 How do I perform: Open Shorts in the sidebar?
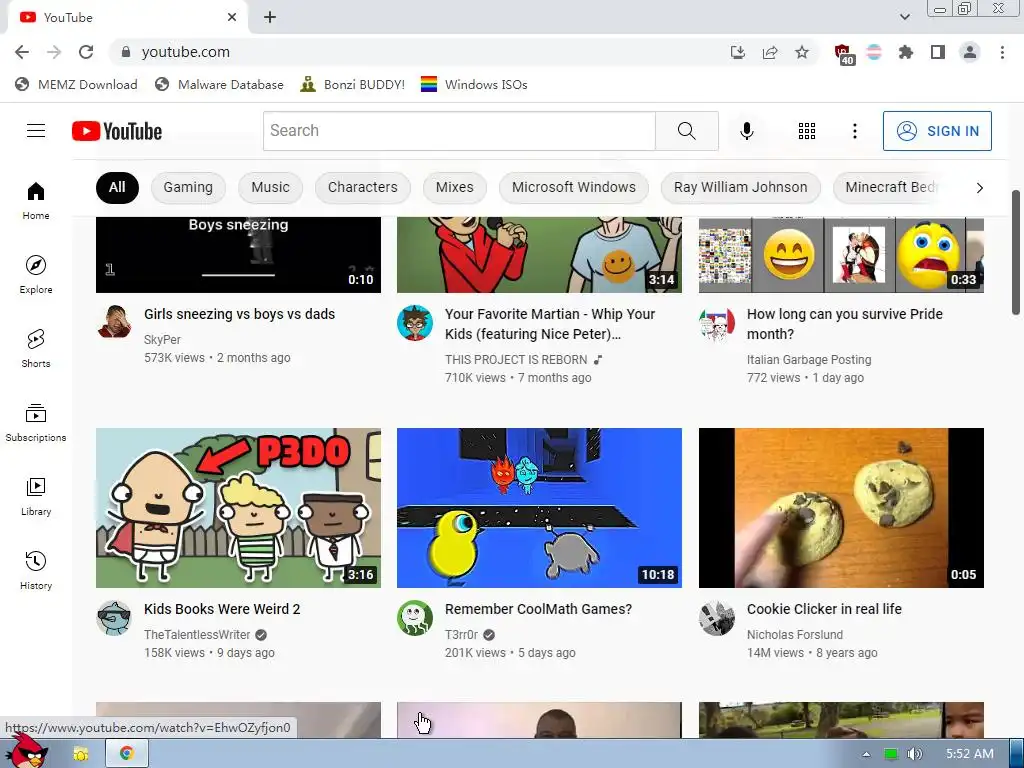point(36,348)
